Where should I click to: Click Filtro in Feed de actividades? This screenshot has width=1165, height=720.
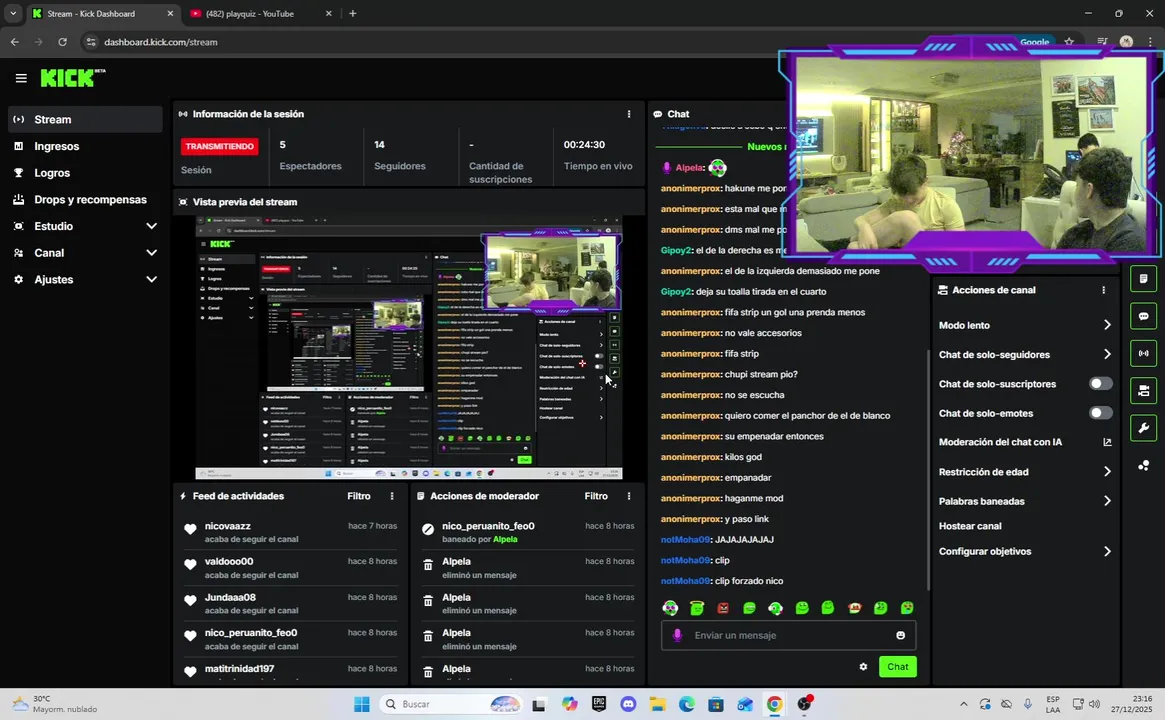pyautogui.click(x=359, y=496)
